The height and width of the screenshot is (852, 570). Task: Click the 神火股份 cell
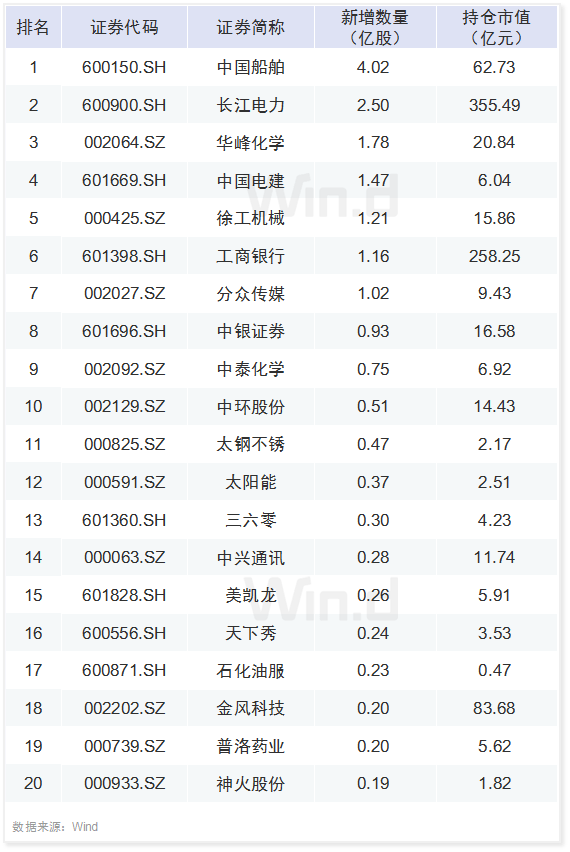coord(250,784)
